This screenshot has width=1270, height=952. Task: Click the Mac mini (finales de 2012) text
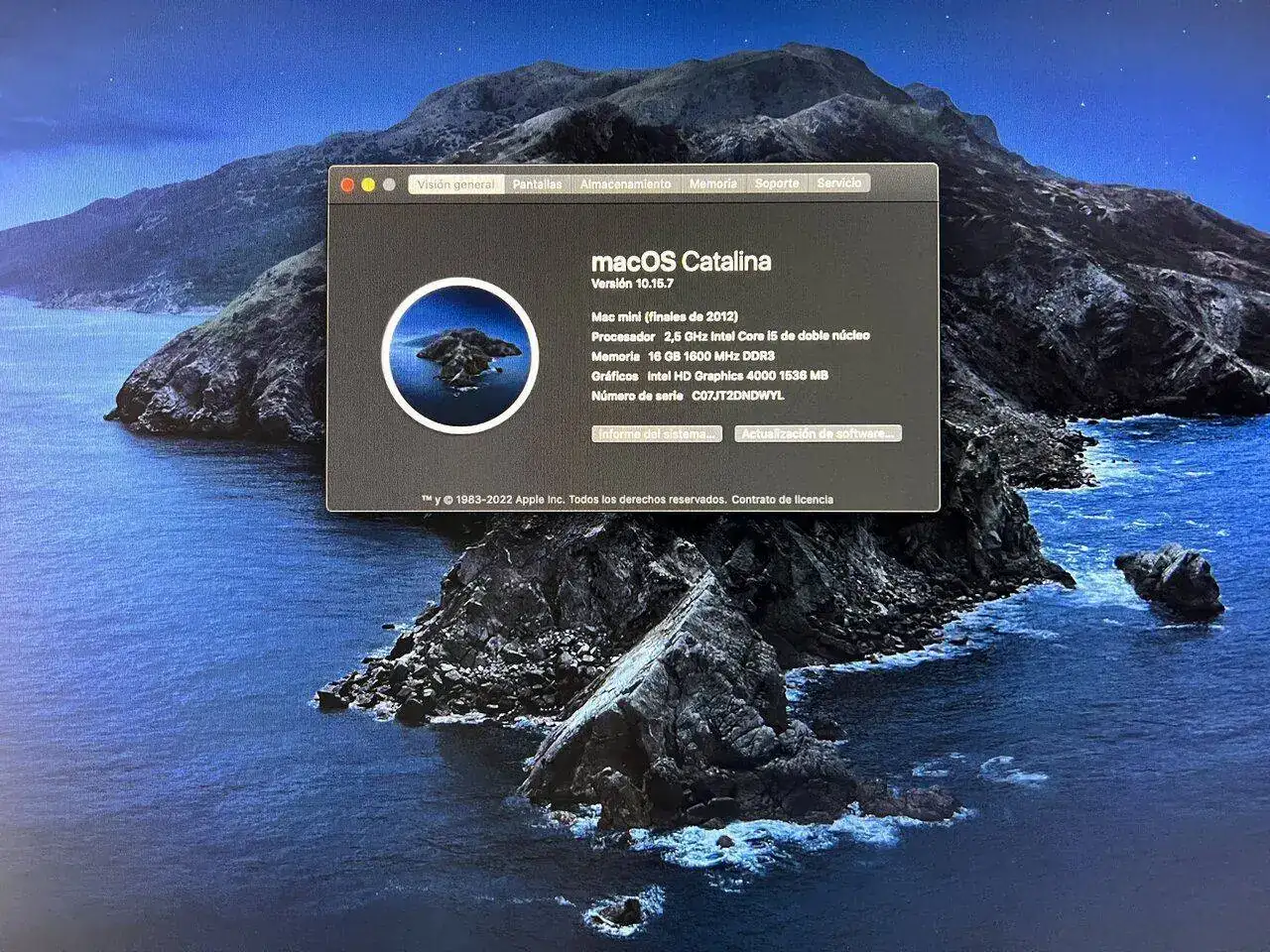pyautogui.click(x=664, y=316)
